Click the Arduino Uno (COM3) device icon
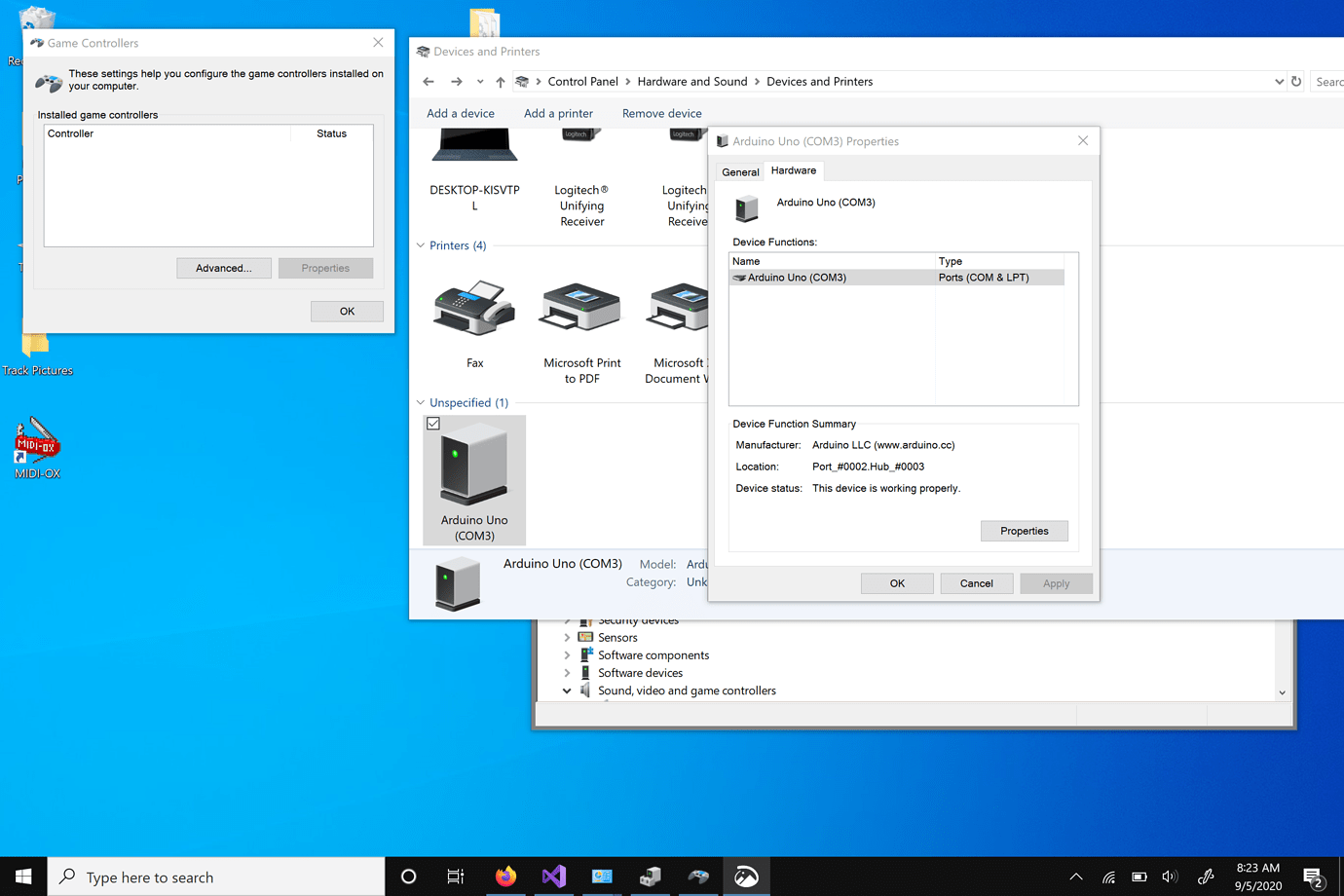Screen dimensions: 1344x896 (474, 466)
